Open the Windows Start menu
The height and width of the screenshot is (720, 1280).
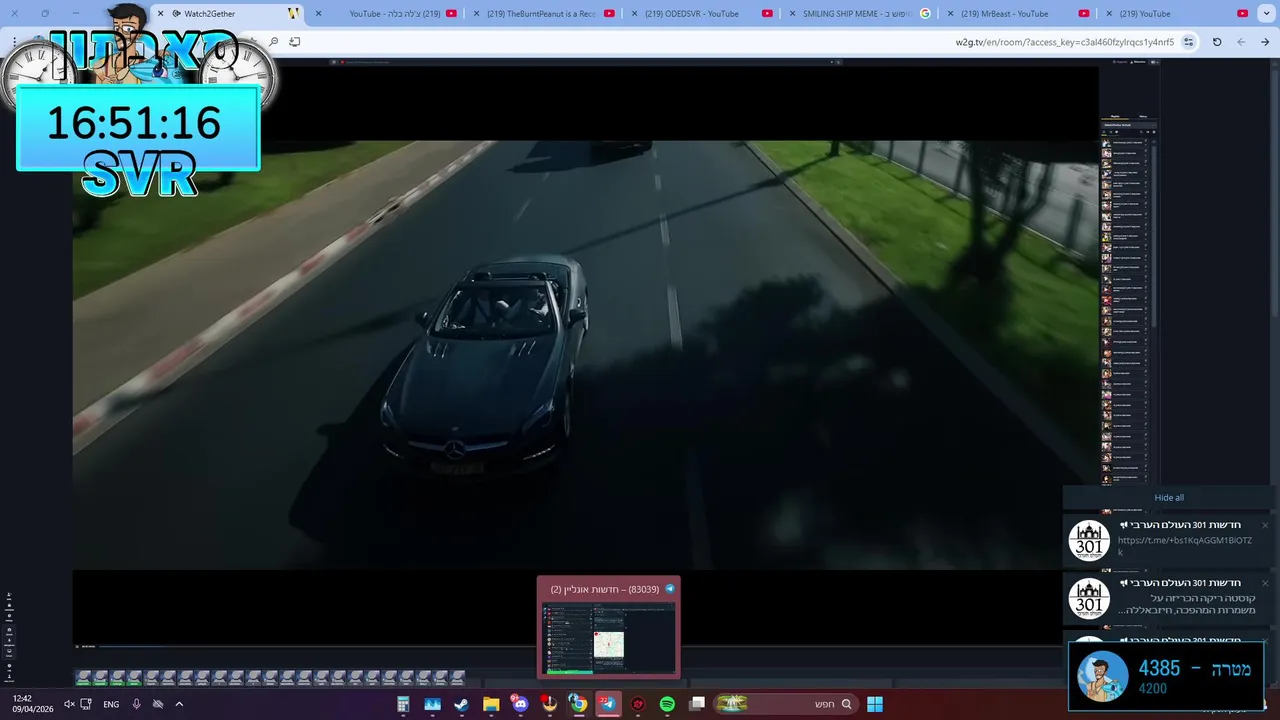pos(875,704)
